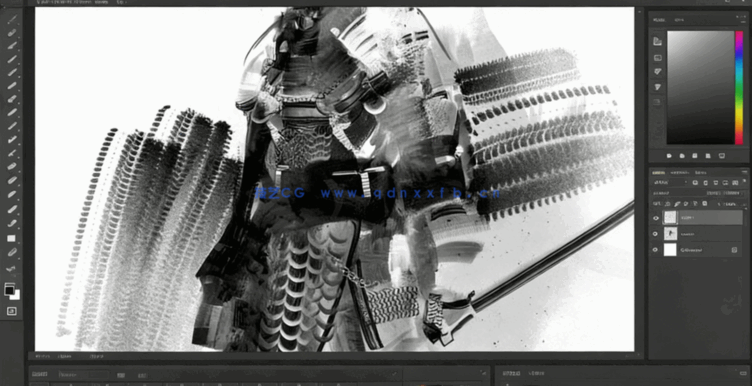Select the middle layer's thumbnail
This screenshot has width=752, height=386.
(x=670, y=234)
